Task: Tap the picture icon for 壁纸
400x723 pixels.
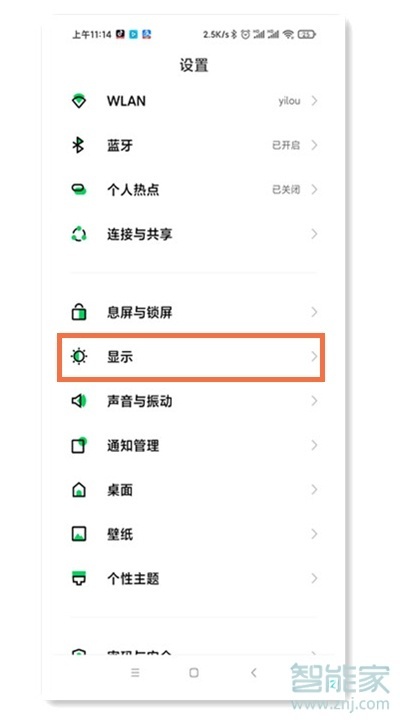Action: (79, 533)
